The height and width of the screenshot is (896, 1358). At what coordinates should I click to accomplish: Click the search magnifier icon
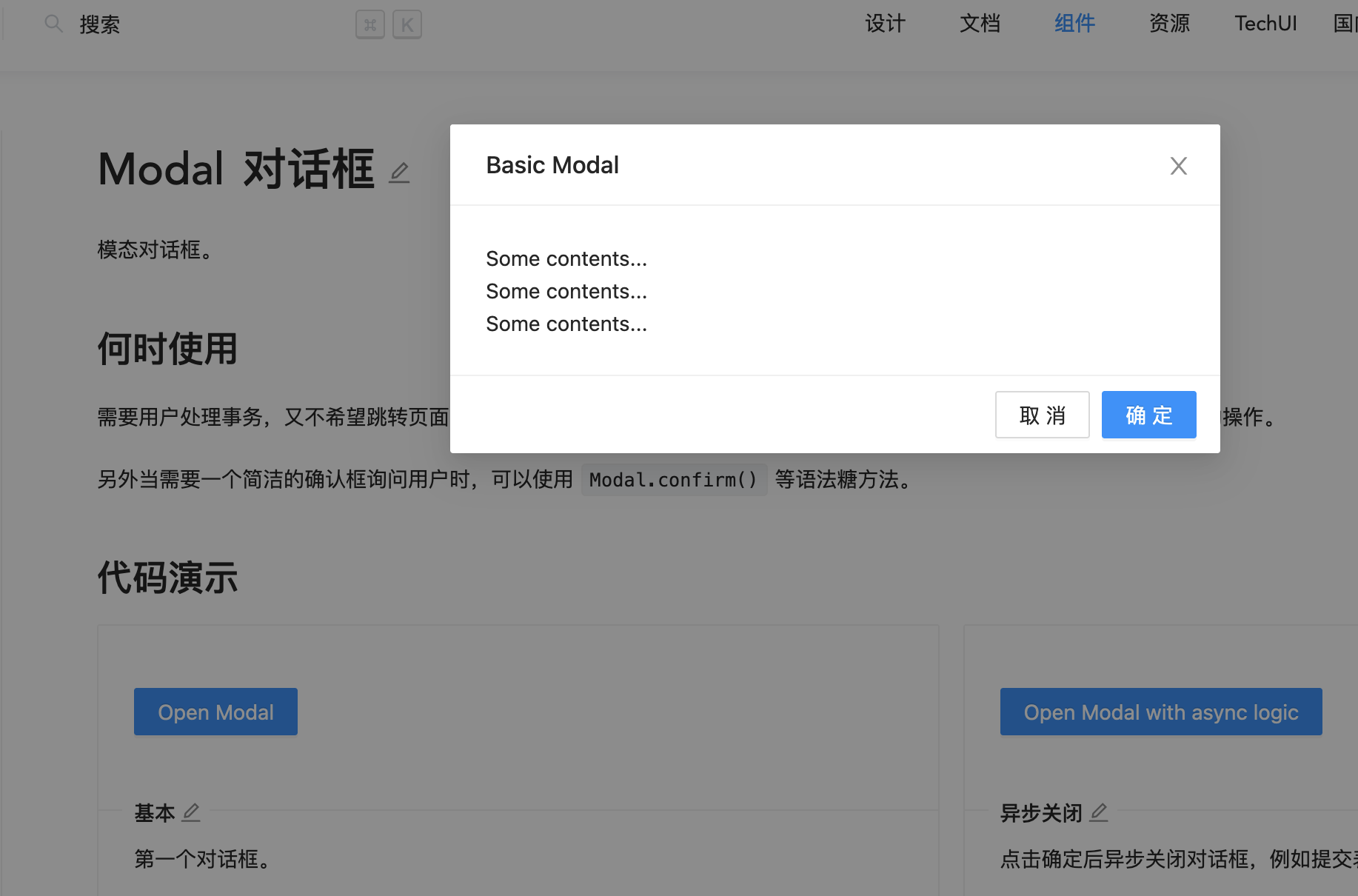pyautogui.click(x=53, y=23)
